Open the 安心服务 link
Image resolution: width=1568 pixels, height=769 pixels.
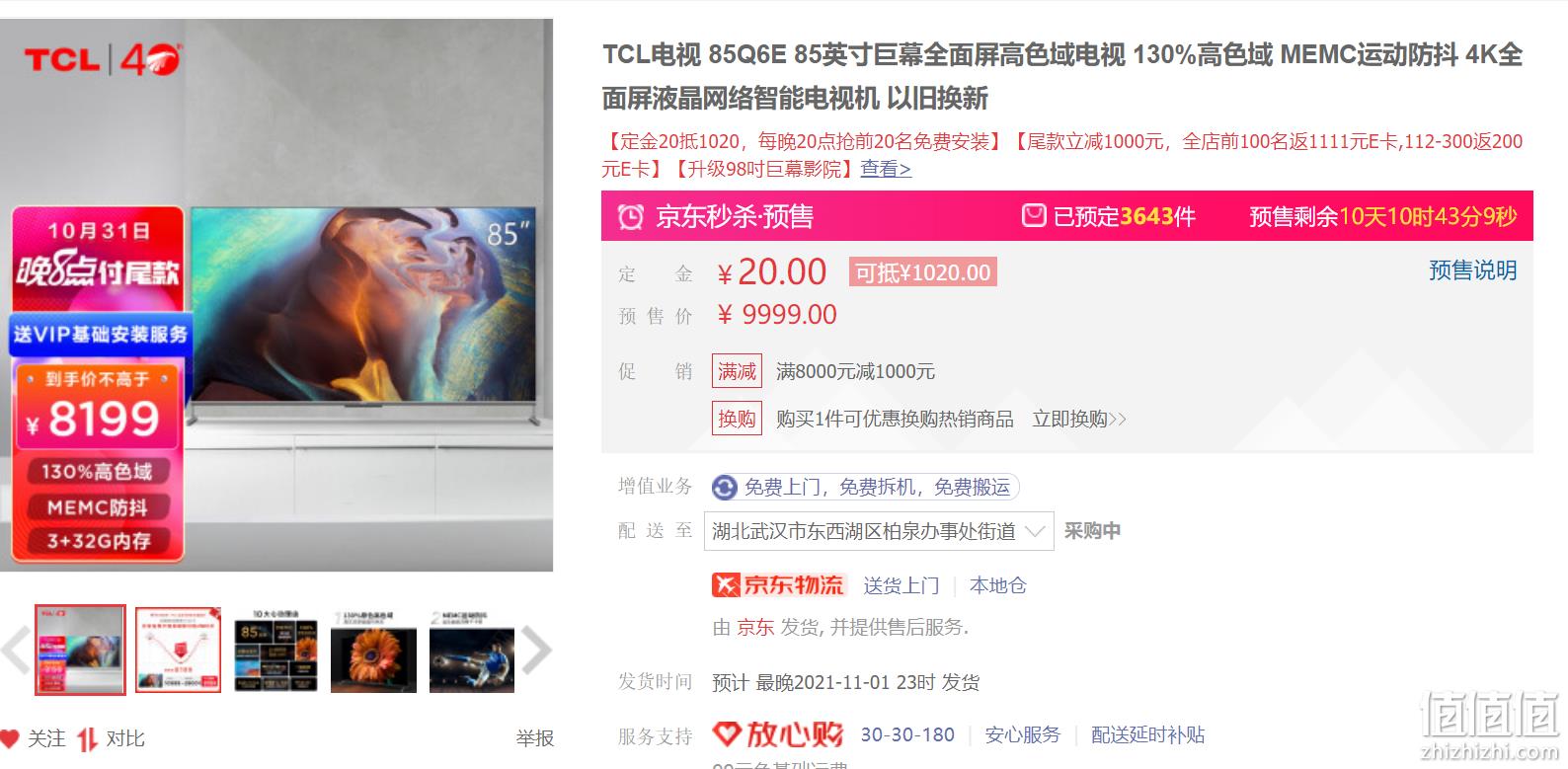coord(1022,734)
